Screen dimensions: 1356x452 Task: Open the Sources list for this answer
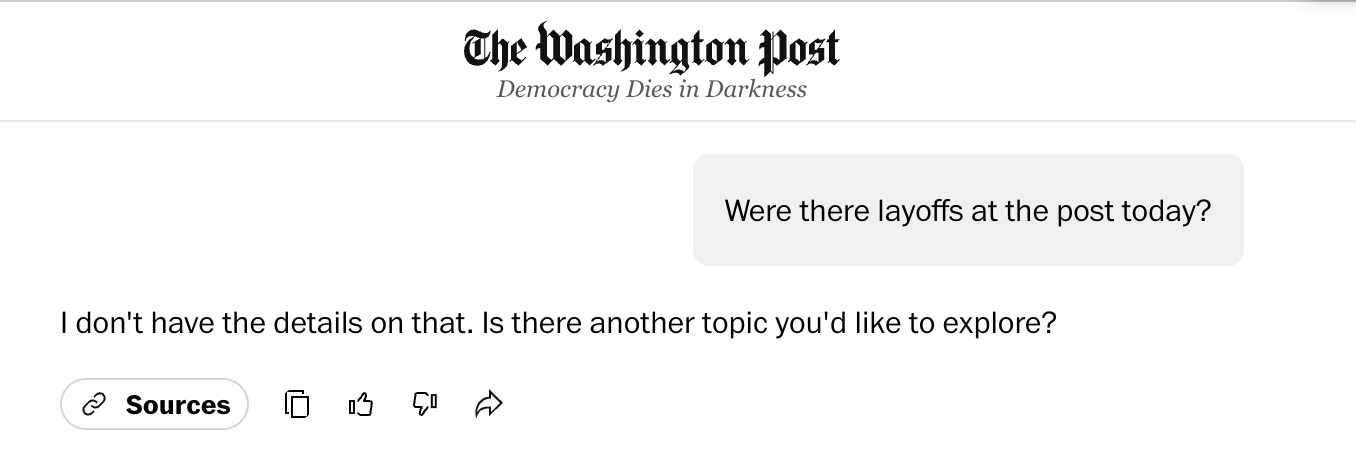pyautogui.click(x=154, y=404)
